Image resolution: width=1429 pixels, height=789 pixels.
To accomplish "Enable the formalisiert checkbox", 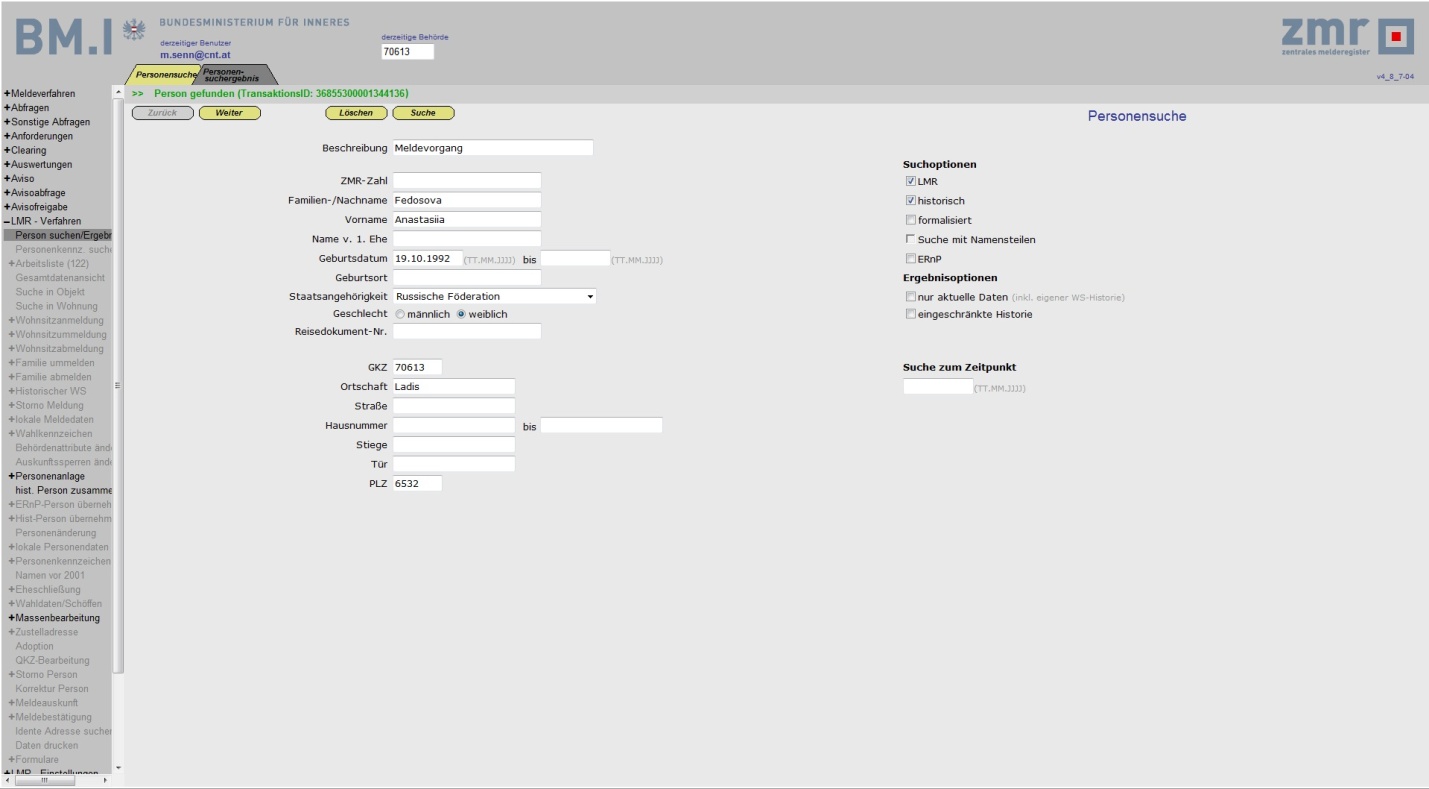I will 911,220.
